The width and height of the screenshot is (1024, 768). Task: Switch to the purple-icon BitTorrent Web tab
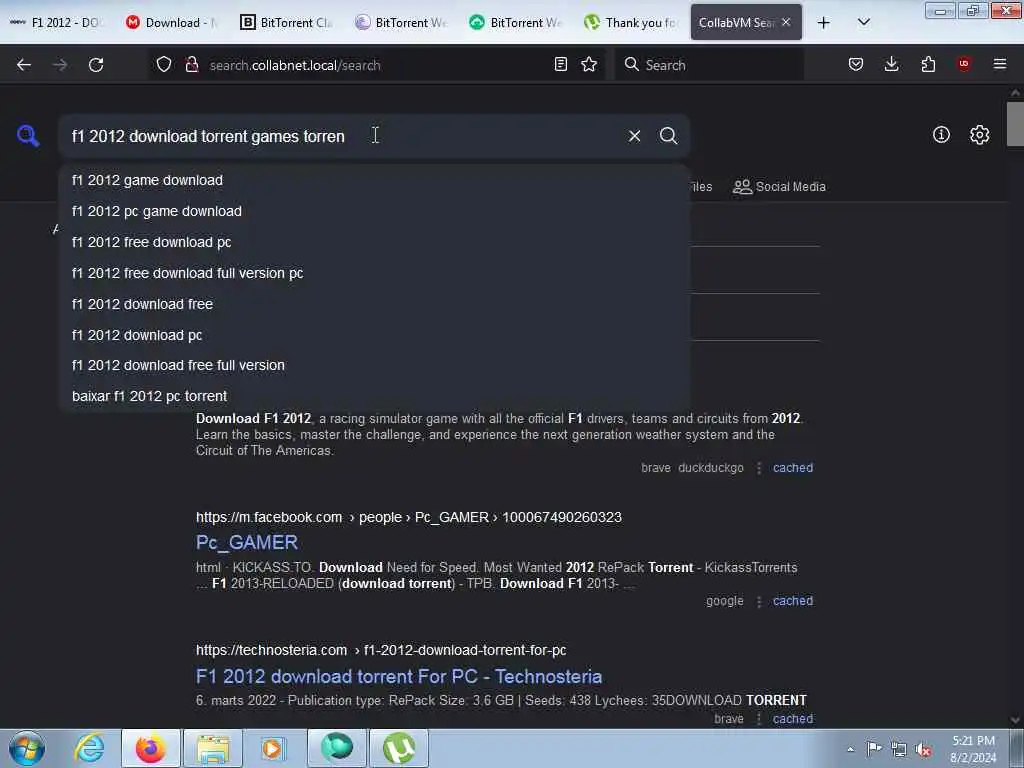click(x=402, y=23)
